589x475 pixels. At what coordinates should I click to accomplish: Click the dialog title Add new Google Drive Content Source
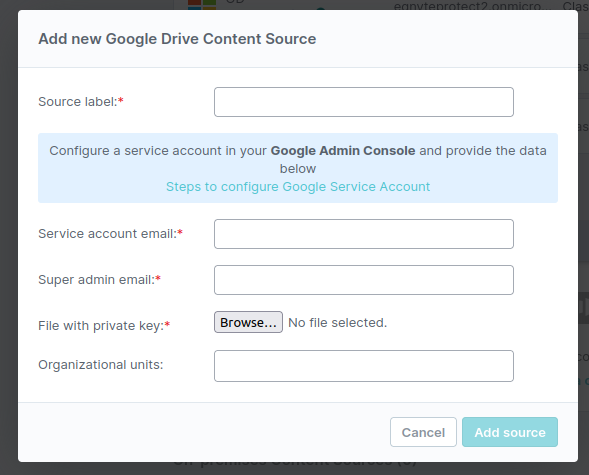click(x=177, y=39)
